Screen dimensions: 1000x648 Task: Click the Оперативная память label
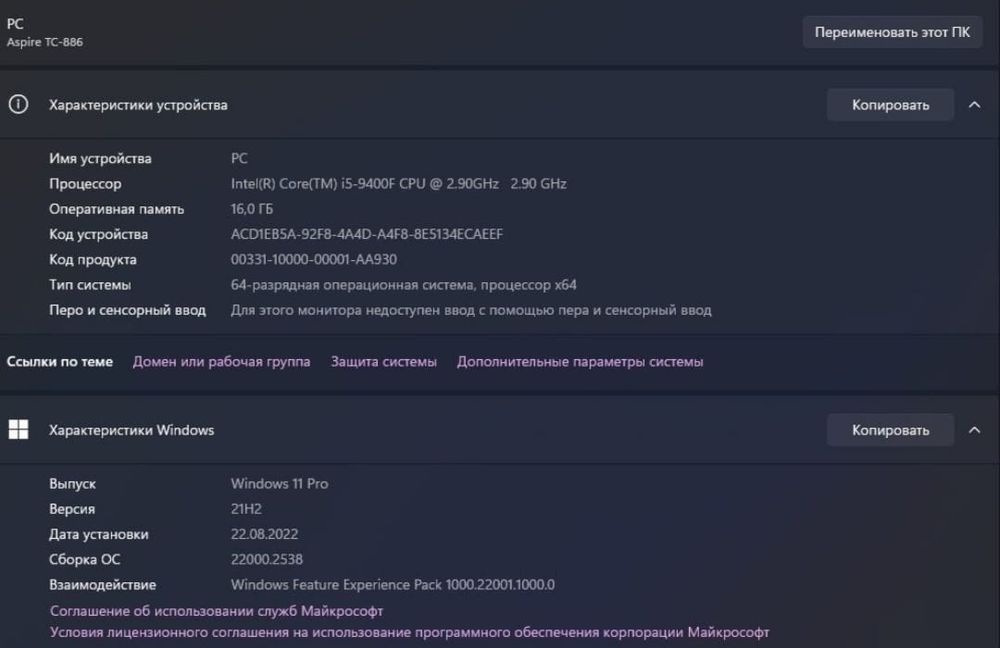116,209
